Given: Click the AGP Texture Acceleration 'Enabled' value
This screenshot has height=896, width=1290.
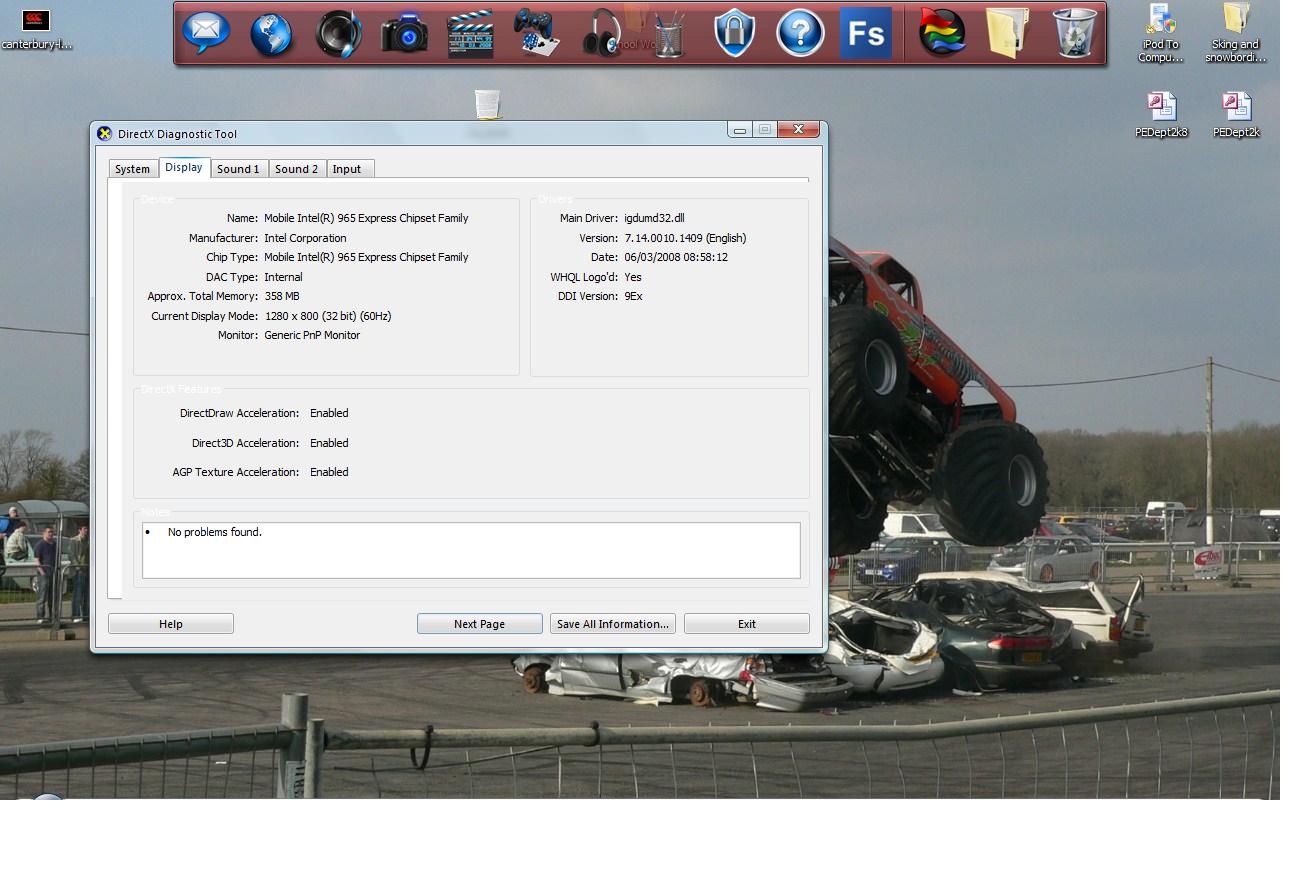Looking at the screenshot, I should [x=329, y=472].
